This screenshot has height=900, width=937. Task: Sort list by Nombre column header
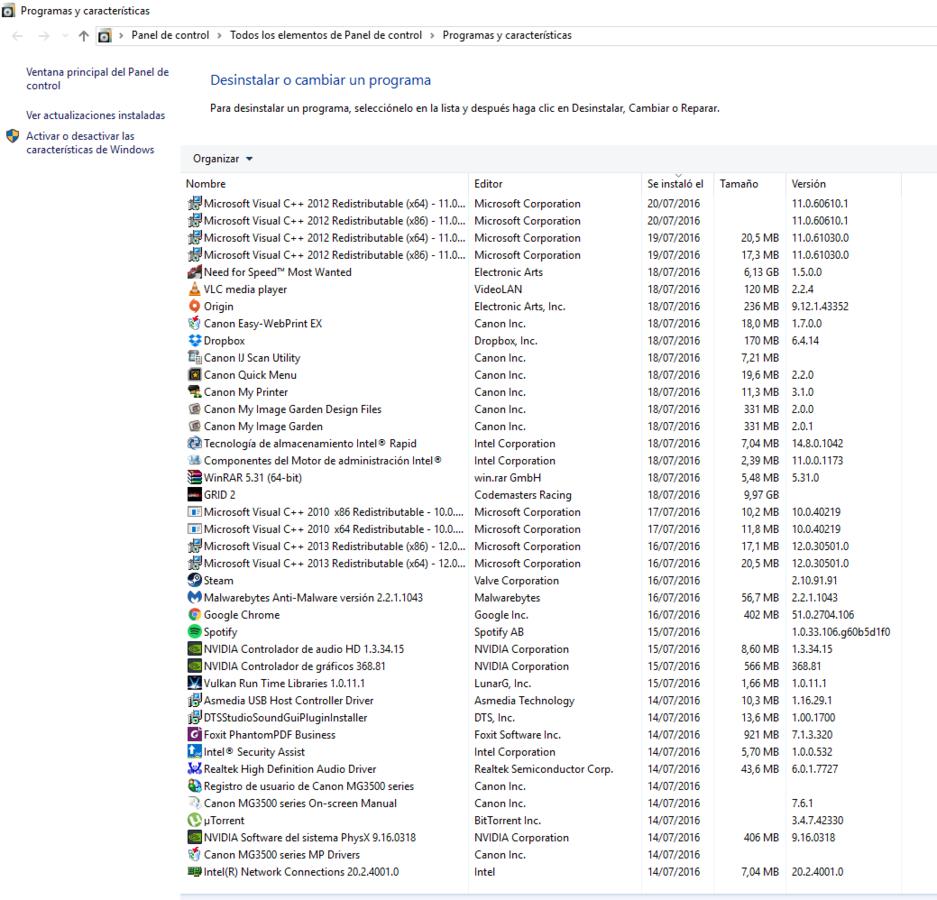tap(206, 184)
